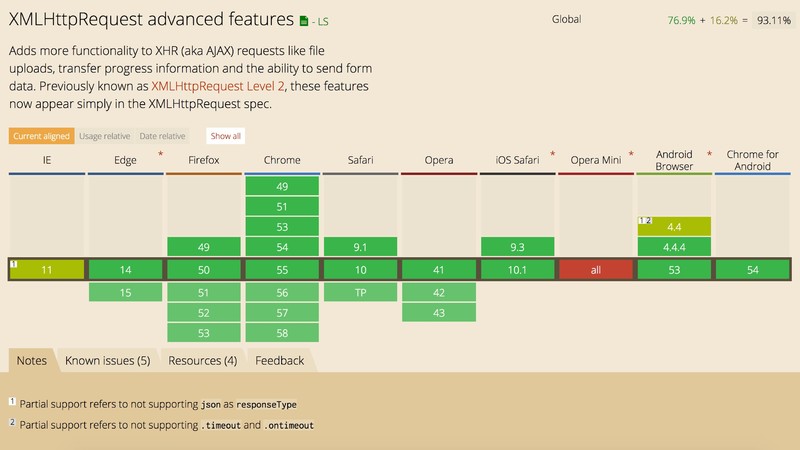
Task: Click the Android Browser 4.4 partial cell
Action: [x=674, y=227]
